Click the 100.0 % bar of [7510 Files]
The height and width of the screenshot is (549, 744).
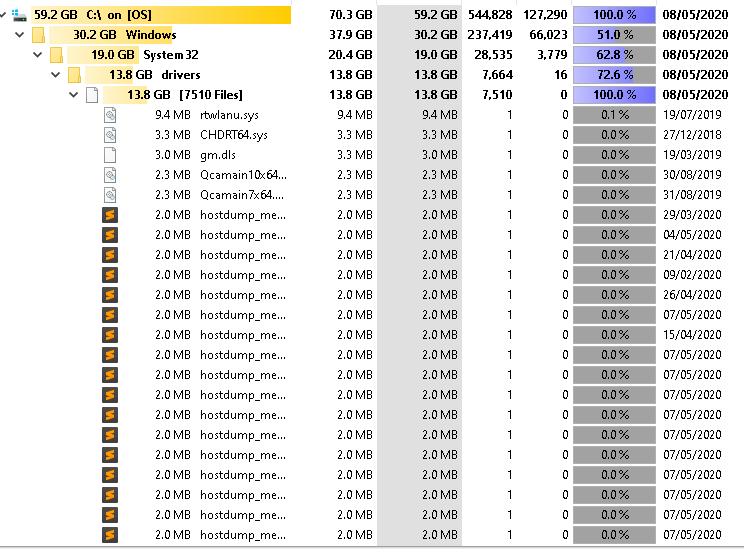[614, 94]
